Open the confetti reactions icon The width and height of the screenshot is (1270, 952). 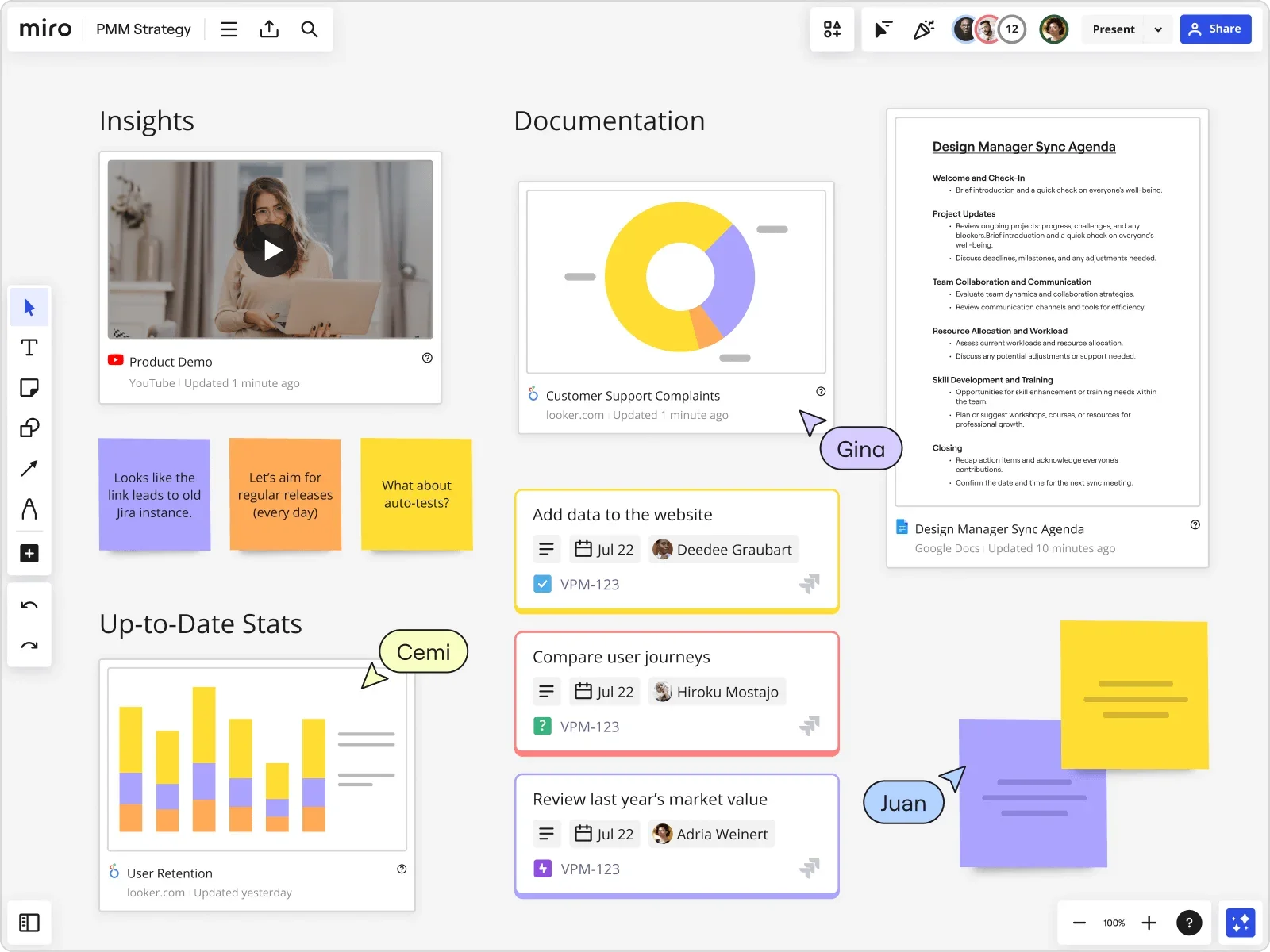pyautogui.click(x=923, y=29)
